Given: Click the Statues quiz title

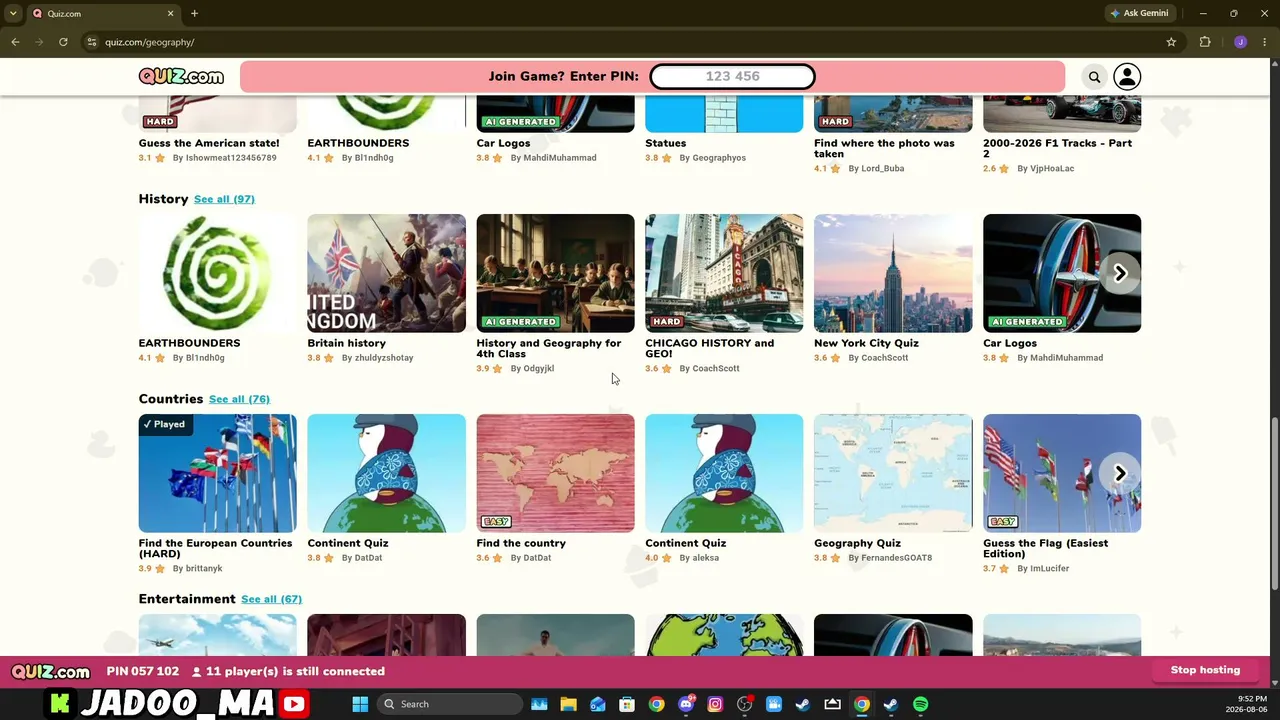Looking at the screenshot, I should point(665,143).
